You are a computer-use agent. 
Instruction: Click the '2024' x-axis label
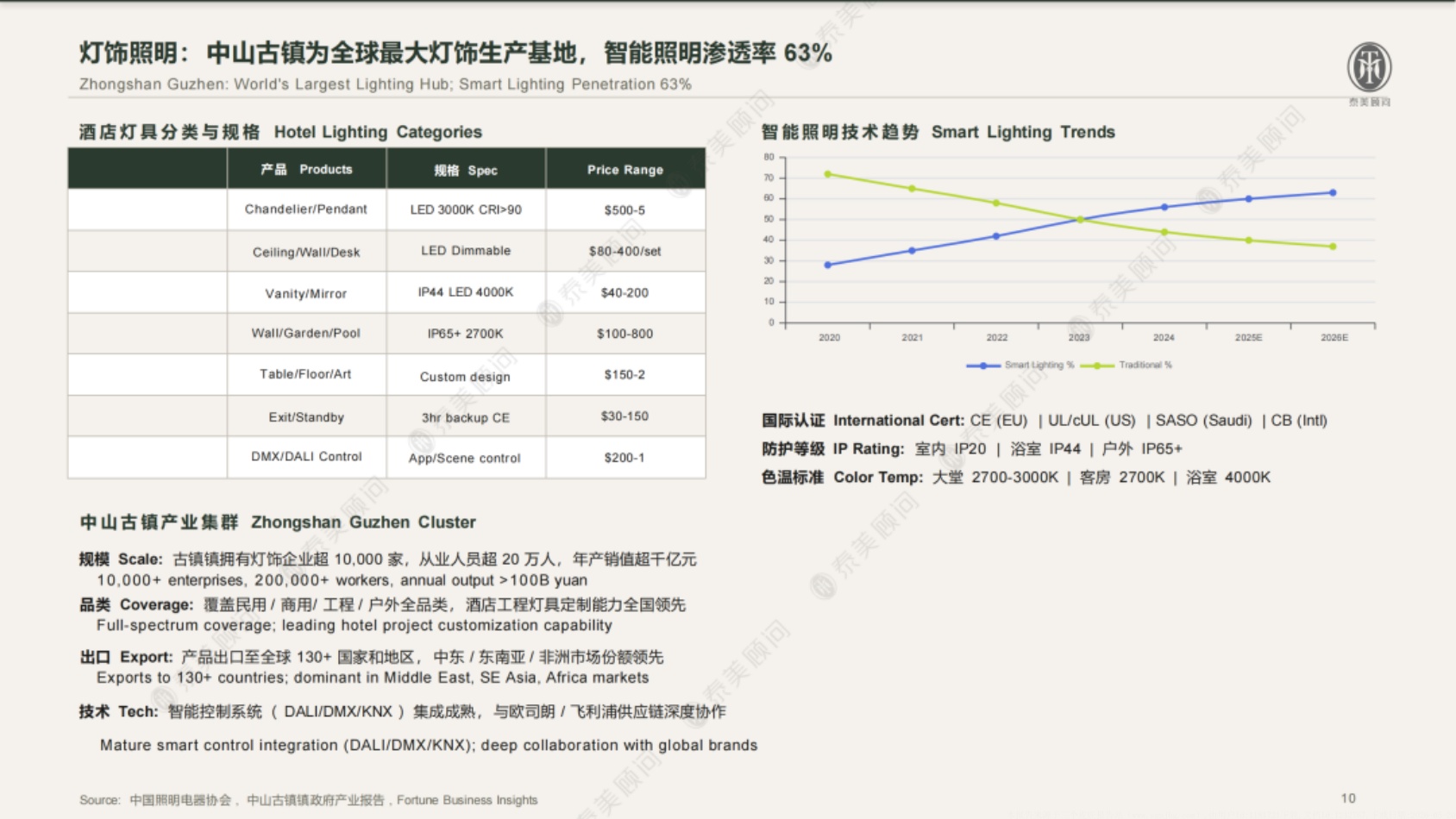pyautogui.click(x=1164, y=338)
